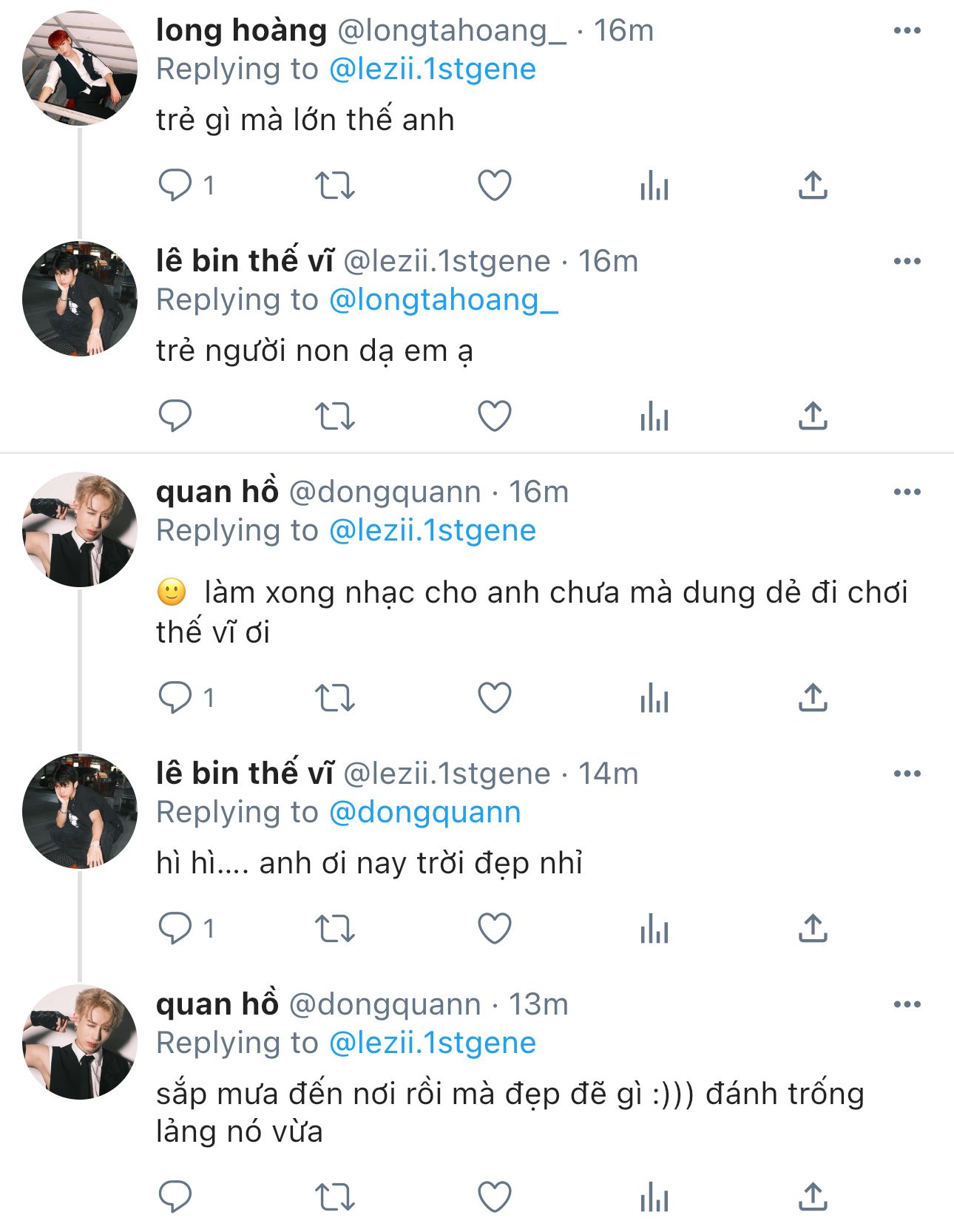Image resolution: width=954 pixels, height=1232 pixels.
Task: Retweet long hoàng's tweet
Action: (x=335, y=185)
